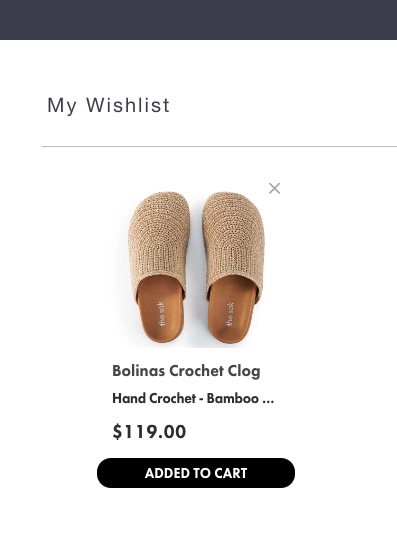Screen dimensions: 397x547
Task: Expand the truncated variant ellipsis
Action: click(268, 401)
